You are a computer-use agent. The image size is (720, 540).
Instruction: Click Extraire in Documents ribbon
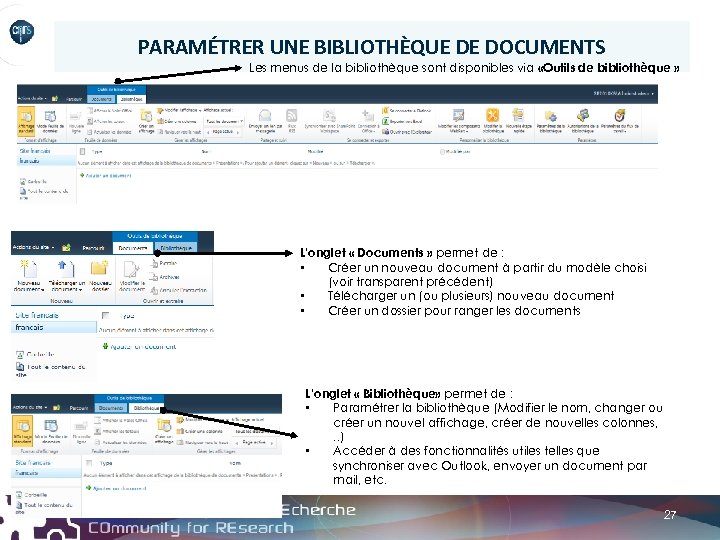(x=163, y=264)
